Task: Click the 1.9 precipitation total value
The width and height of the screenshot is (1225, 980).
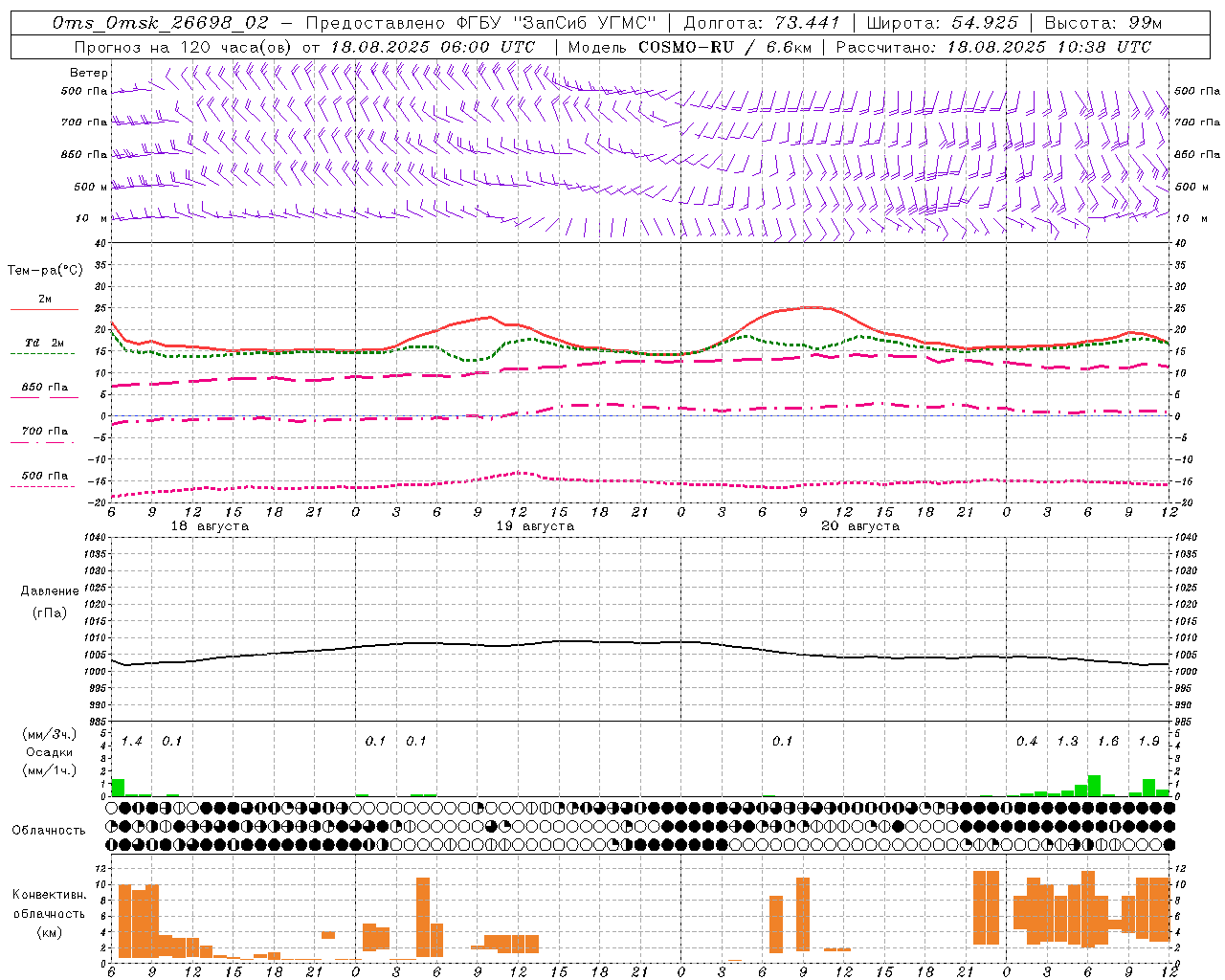Action: (x=1148, y=742)
